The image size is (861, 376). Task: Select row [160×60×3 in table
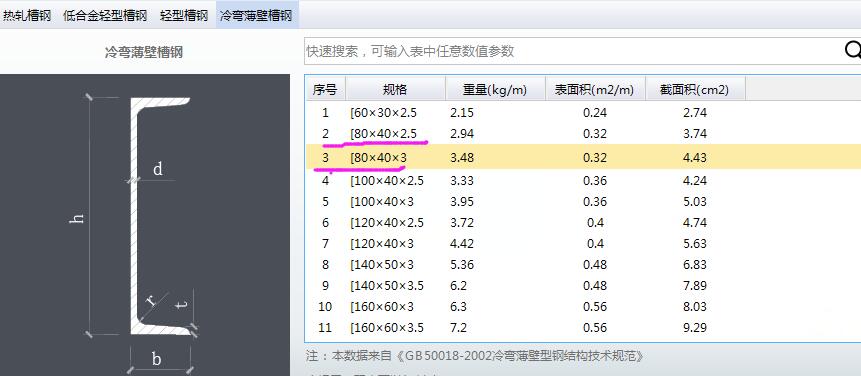[x=583, y=306]
